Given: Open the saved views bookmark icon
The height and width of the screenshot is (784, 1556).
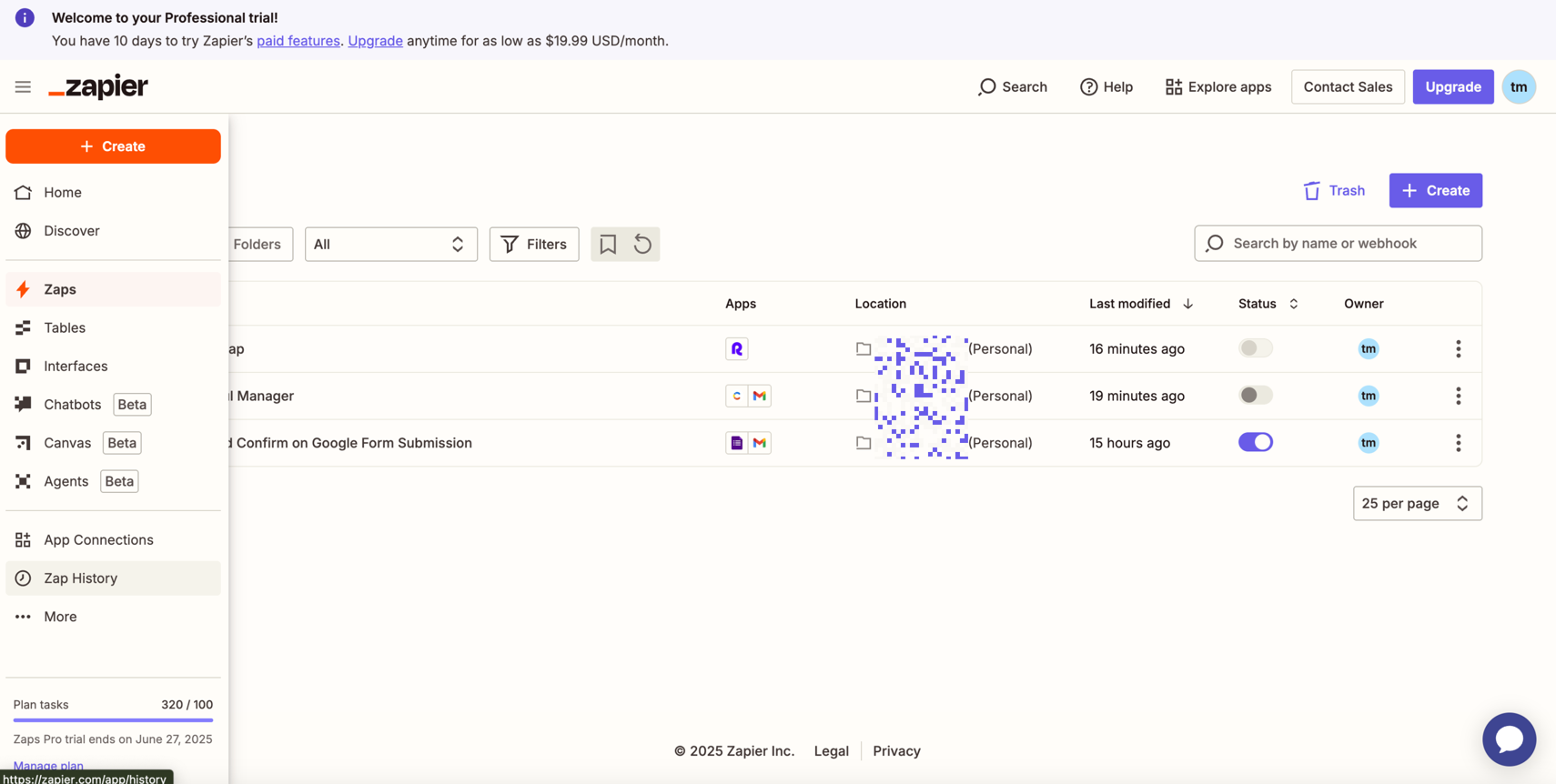Looking at the screenshot, I should tap(608, 244).
